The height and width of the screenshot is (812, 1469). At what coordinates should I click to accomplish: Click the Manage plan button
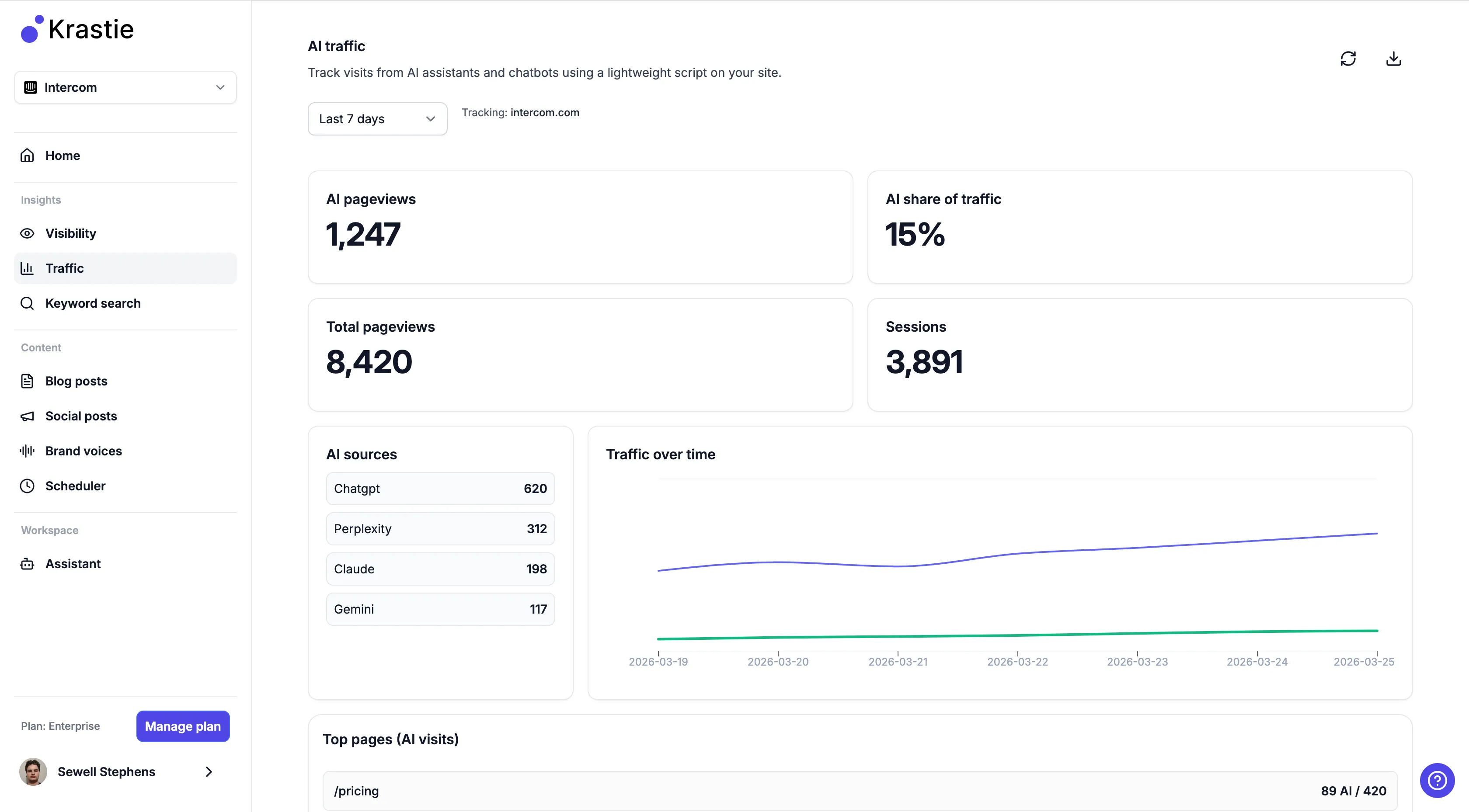(x=183, y=726)
